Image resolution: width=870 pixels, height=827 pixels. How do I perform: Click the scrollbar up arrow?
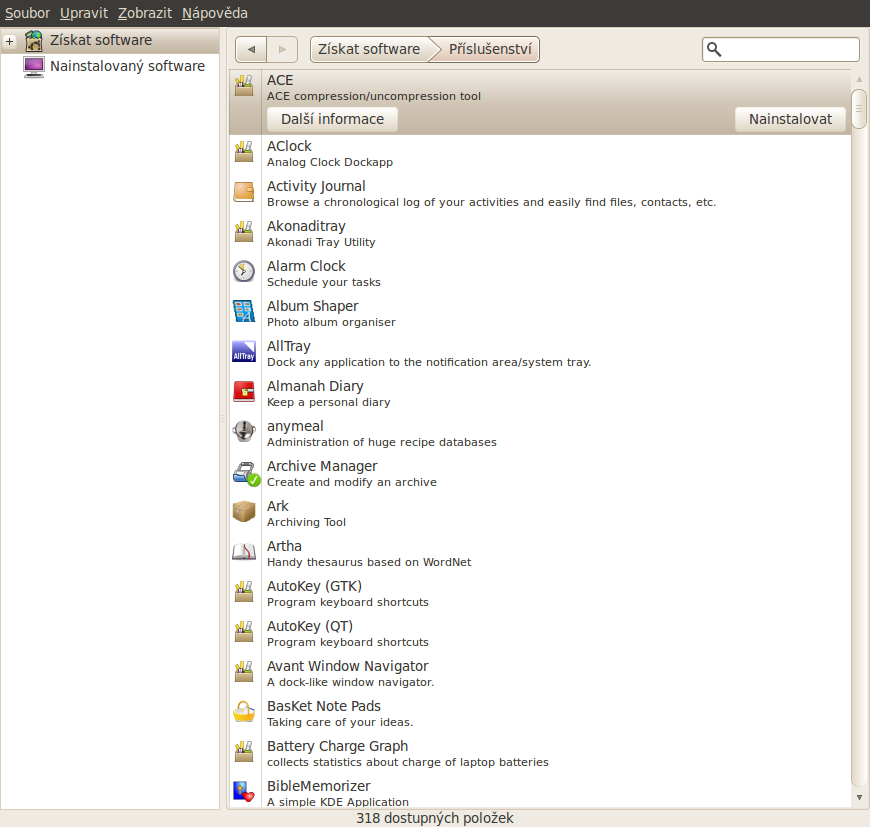tap(858, 79)
